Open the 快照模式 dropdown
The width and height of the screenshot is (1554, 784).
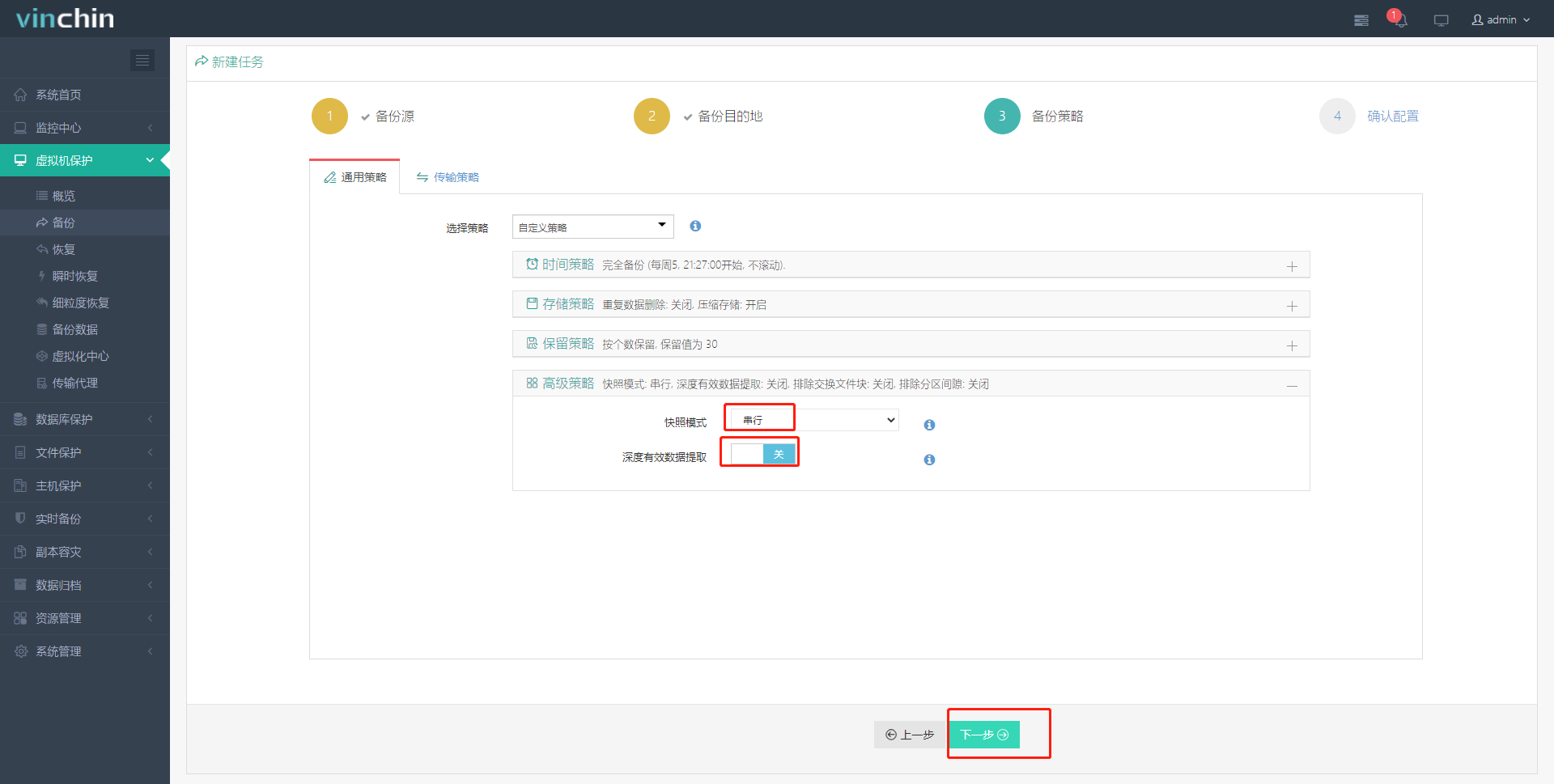814,420
